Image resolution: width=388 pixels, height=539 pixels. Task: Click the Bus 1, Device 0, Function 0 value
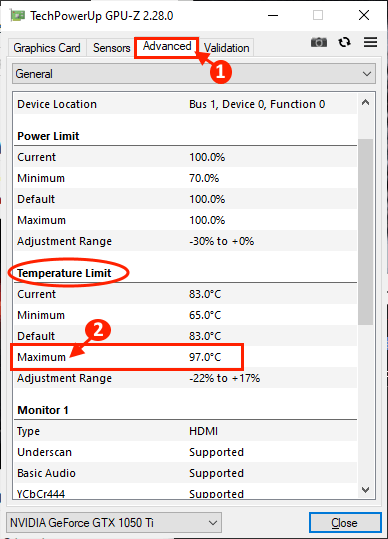pos(257,104)
